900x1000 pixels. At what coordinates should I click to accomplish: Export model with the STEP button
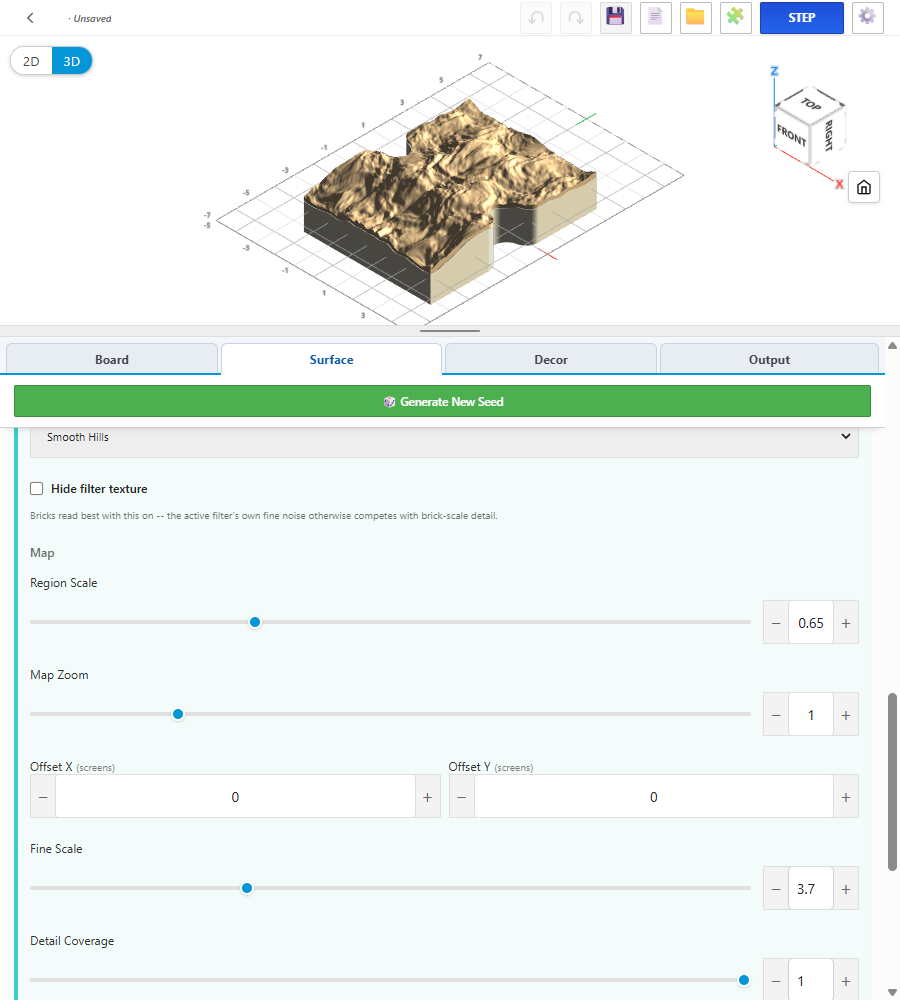coord(801,18)
